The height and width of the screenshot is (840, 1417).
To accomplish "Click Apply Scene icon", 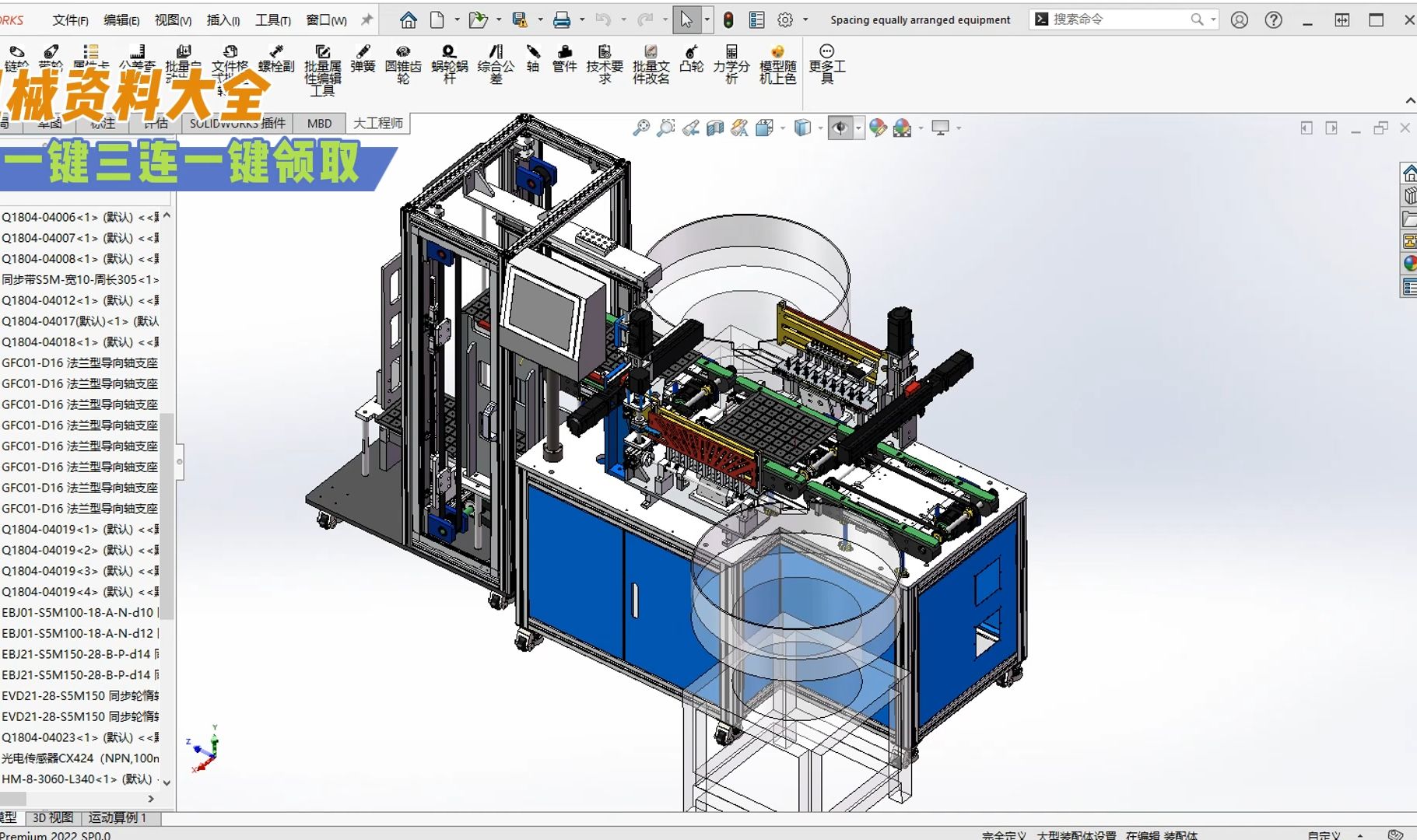I will tap(903, 128).
